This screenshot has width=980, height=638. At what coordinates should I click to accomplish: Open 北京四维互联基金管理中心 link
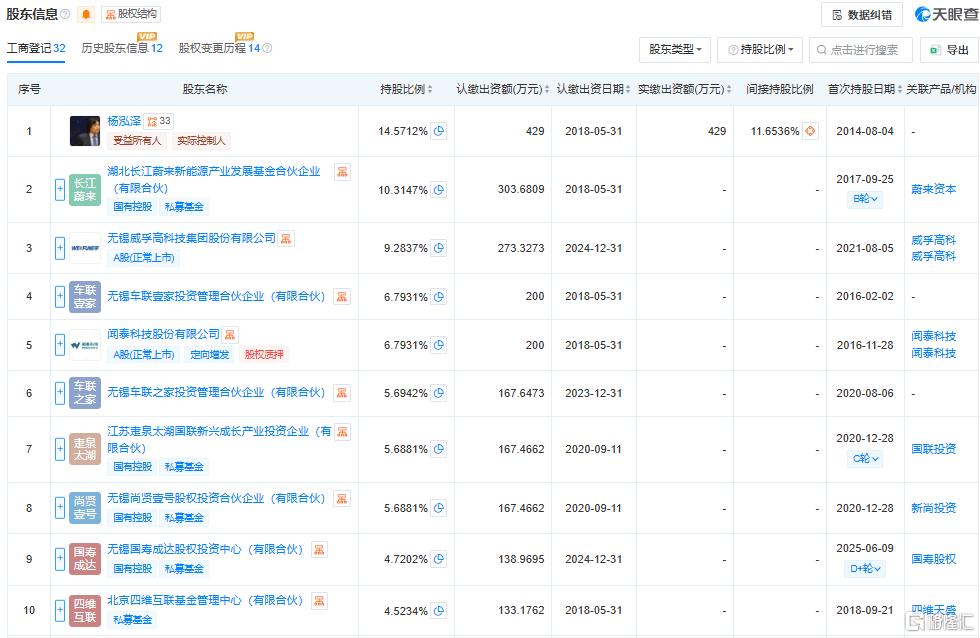(205, 601)
